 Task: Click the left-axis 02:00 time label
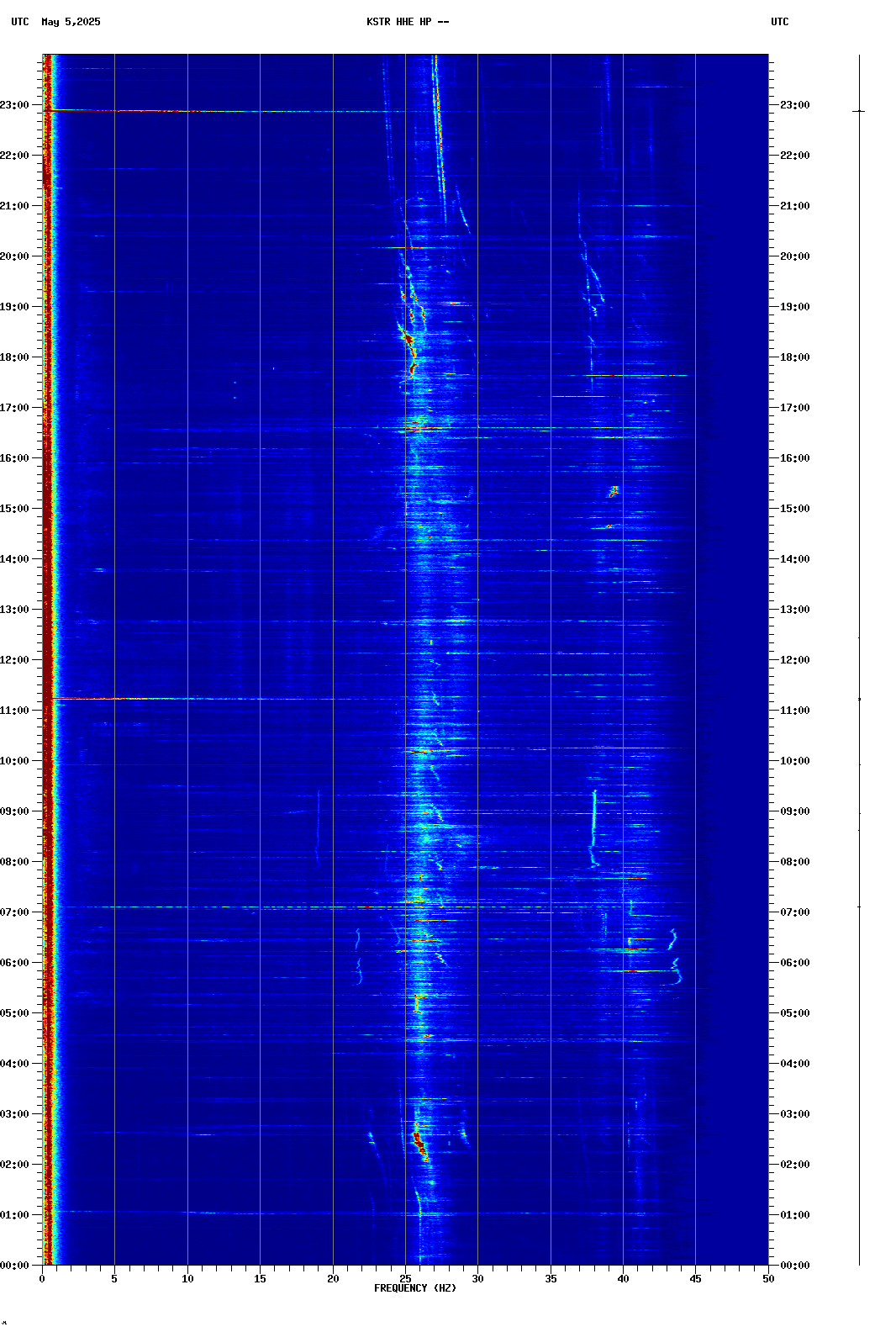click(14, 1165)
